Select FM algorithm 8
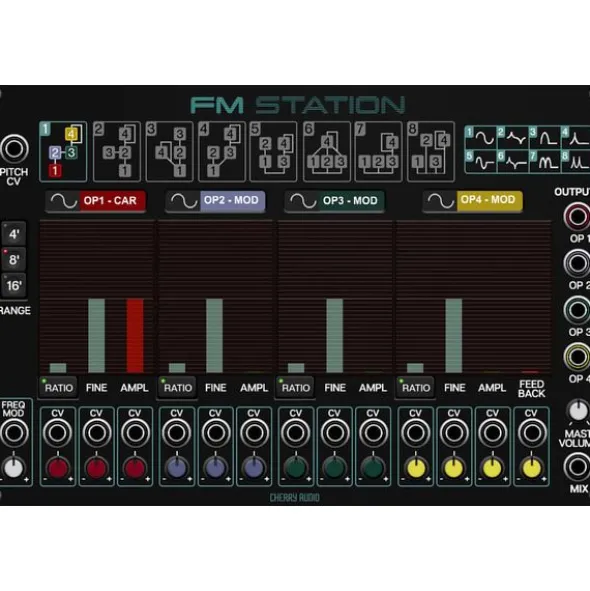 (x=431, y=152)
